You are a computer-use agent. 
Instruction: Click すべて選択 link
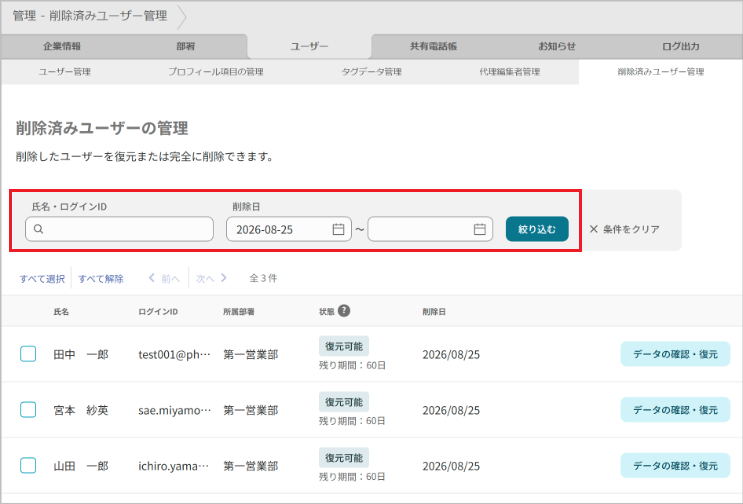42,279
